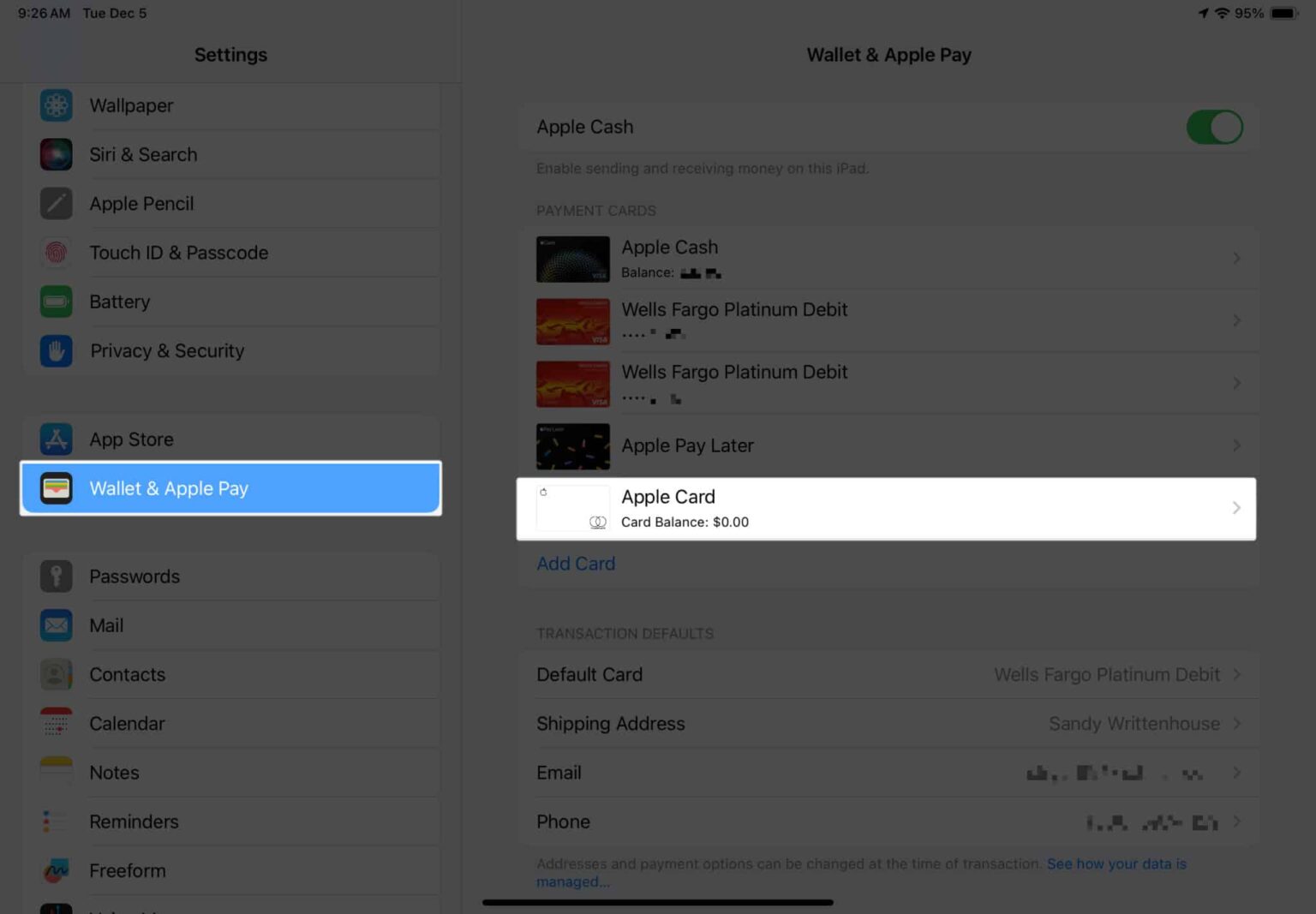This screenshot has width=1316, height=914.
Task: Expand the Apple Card details chevron
Action: point(1236,507)
